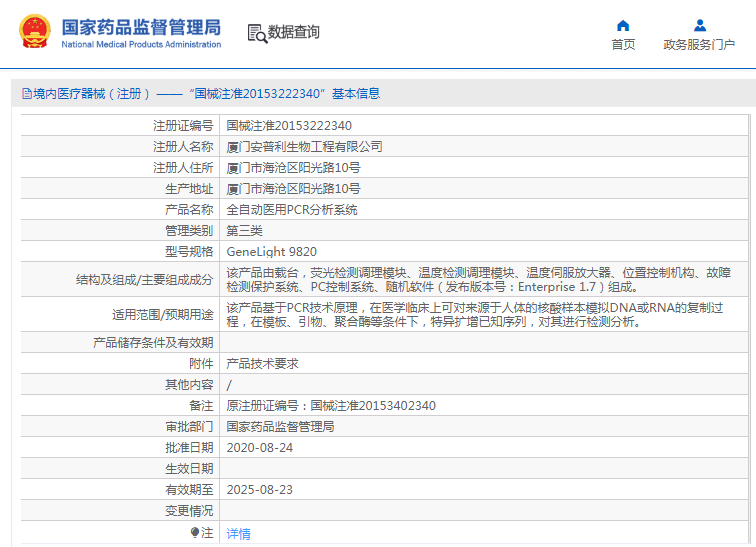The width and height of the screenshot is (756, 547).
Task: Click the document icon before 境内医疗器械
Action: tap(27, 93)
